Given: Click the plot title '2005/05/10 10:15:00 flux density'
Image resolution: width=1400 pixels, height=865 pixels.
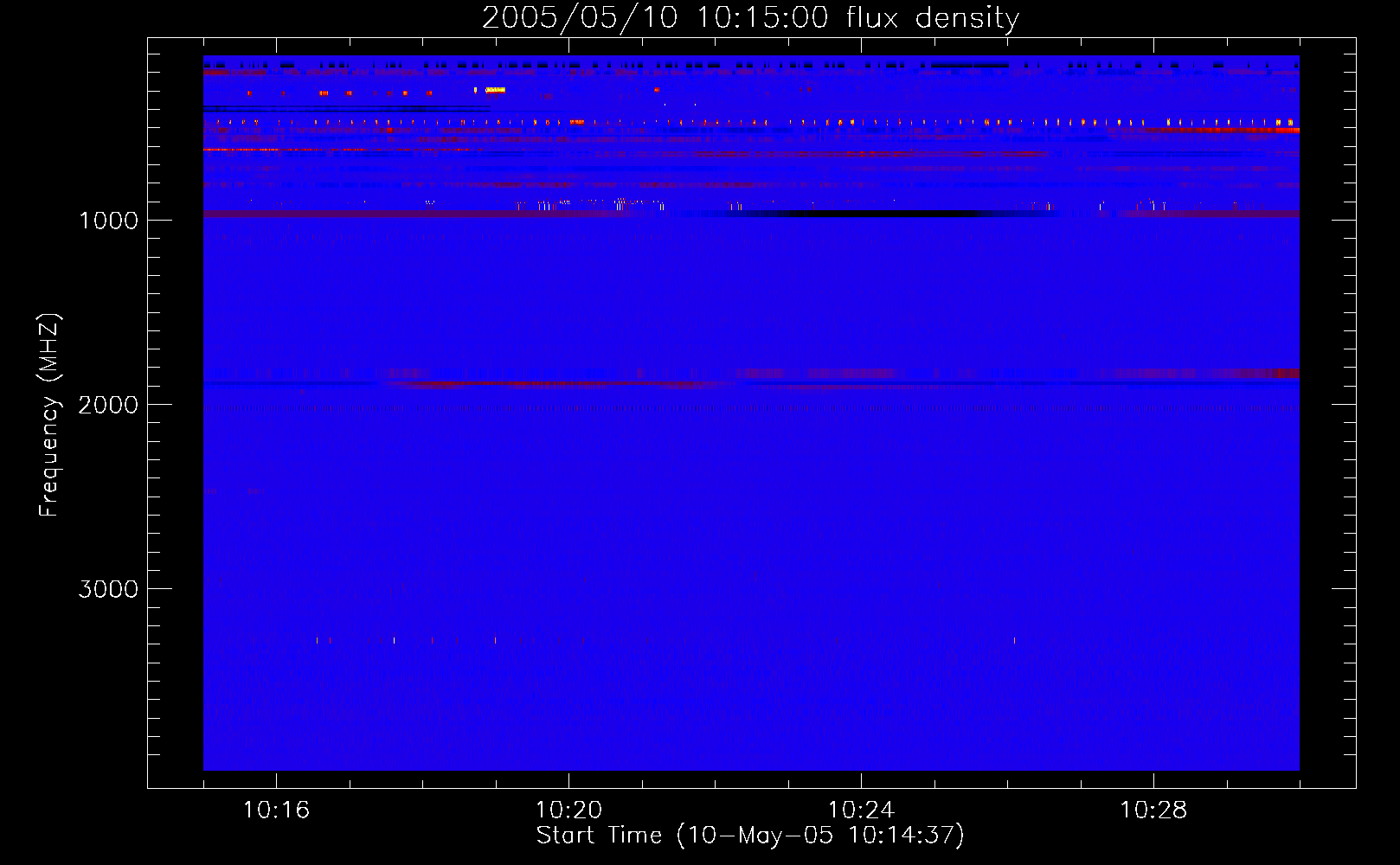Looking at the screenshot, I should click(750, 17).
